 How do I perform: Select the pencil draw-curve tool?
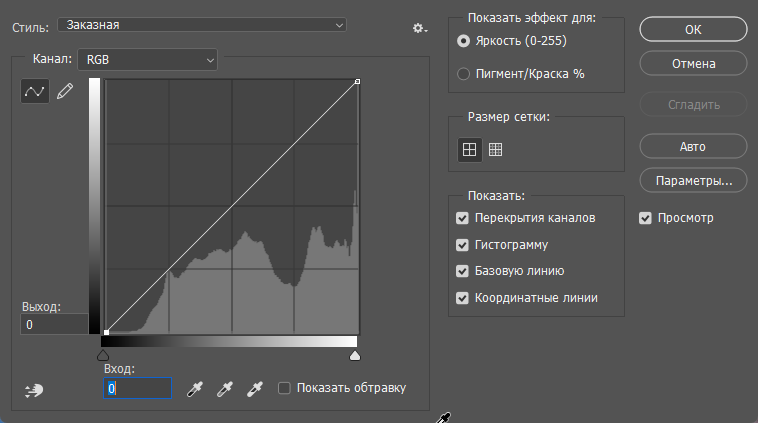coord(65,91)
